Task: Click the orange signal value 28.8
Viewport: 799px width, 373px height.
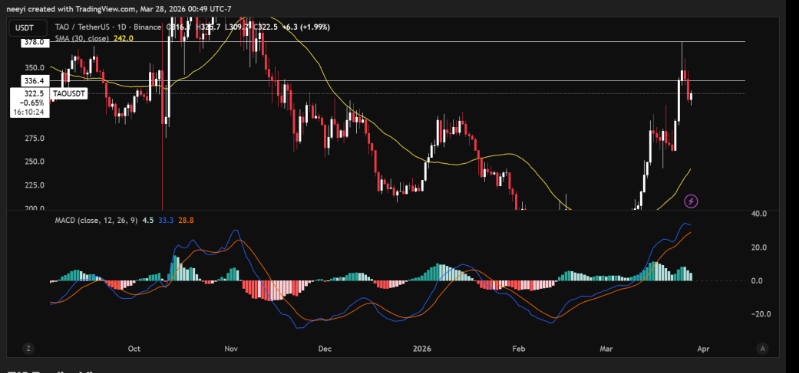Action: (185, 220)
